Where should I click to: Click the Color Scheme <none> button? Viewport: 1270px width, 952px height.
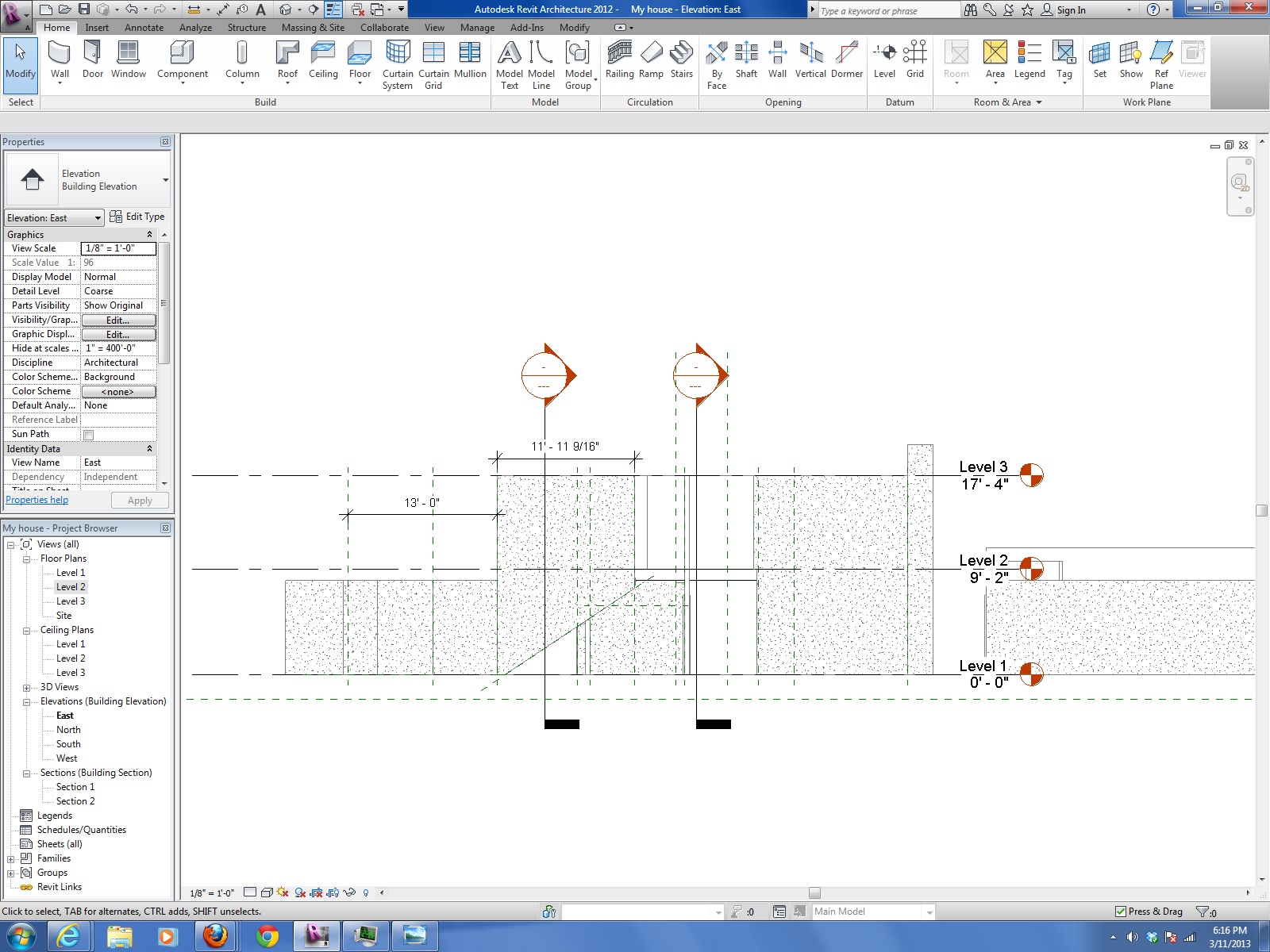click(118, 392)
